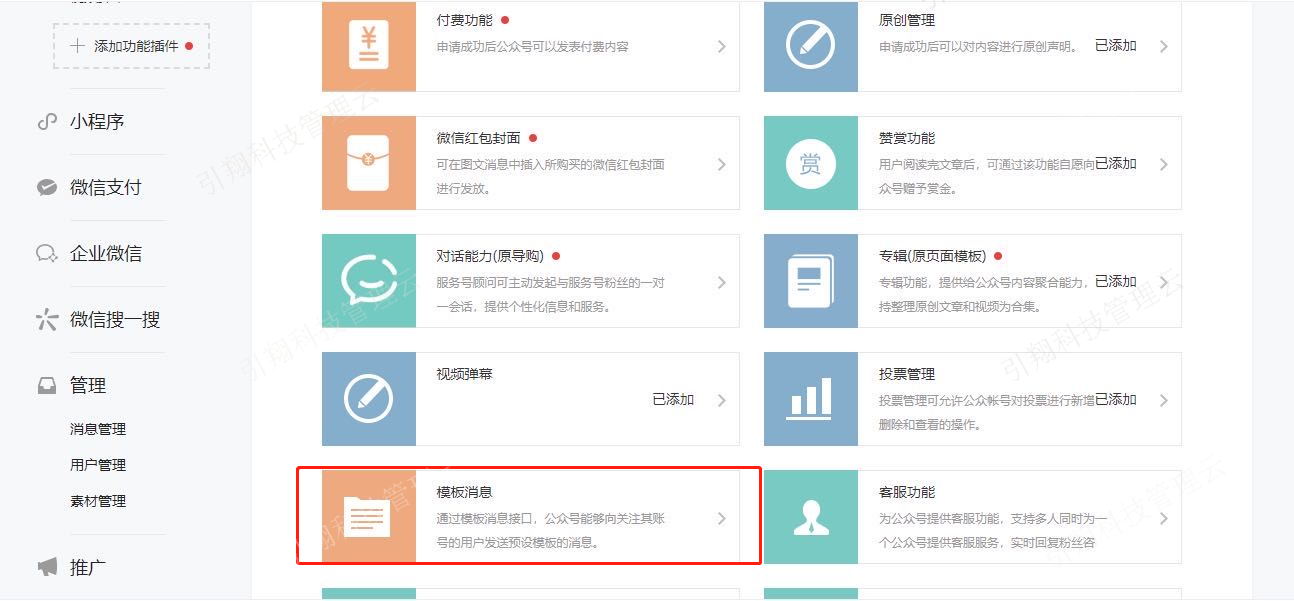Screen dimensions: 1294x601
Task: Click the 企业微信 sidebar icon
Action: (46, 254)
